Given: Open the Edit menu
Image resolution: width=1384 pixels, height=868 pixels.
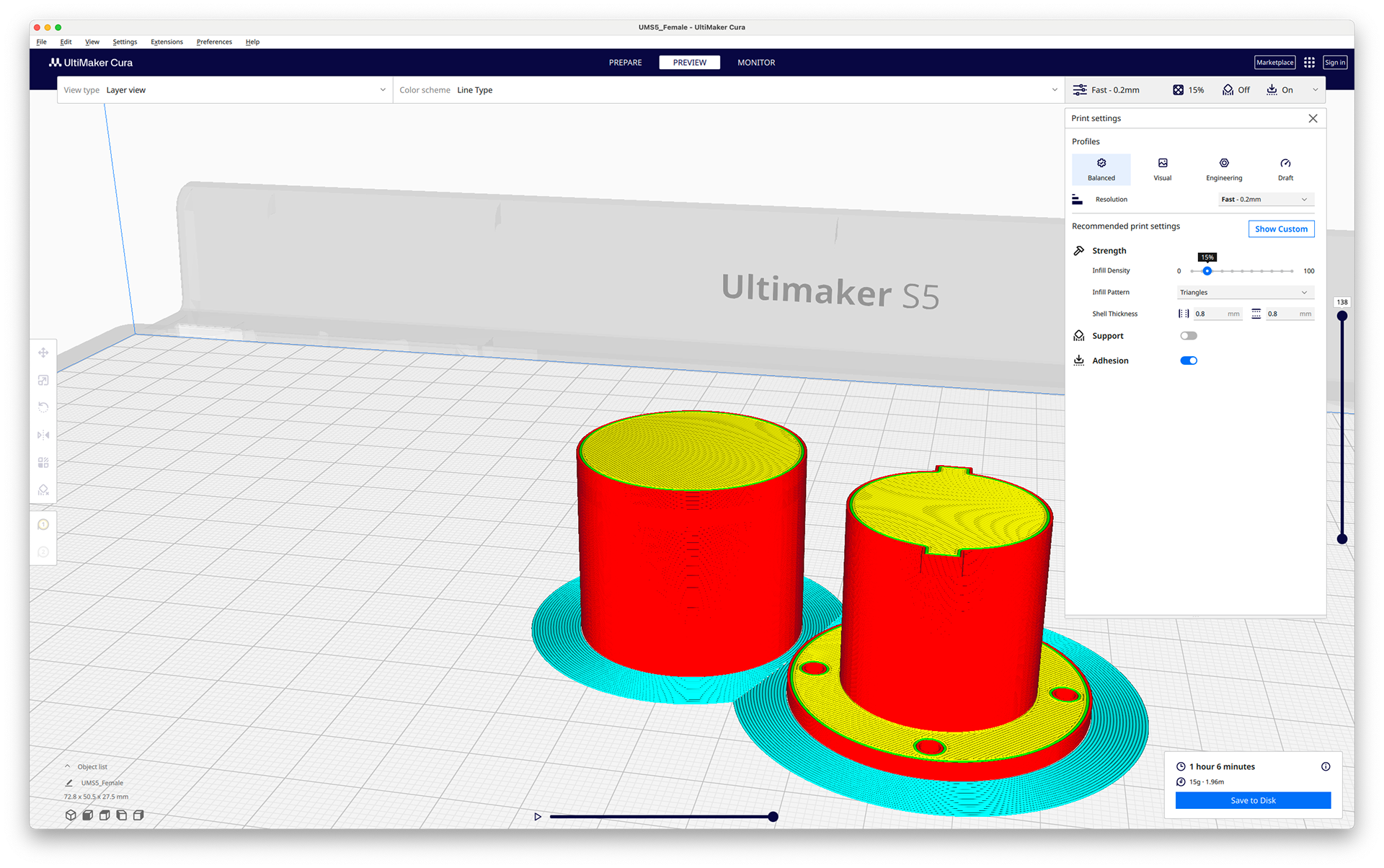Looking at the screenshot, I should tap(66, 42).
